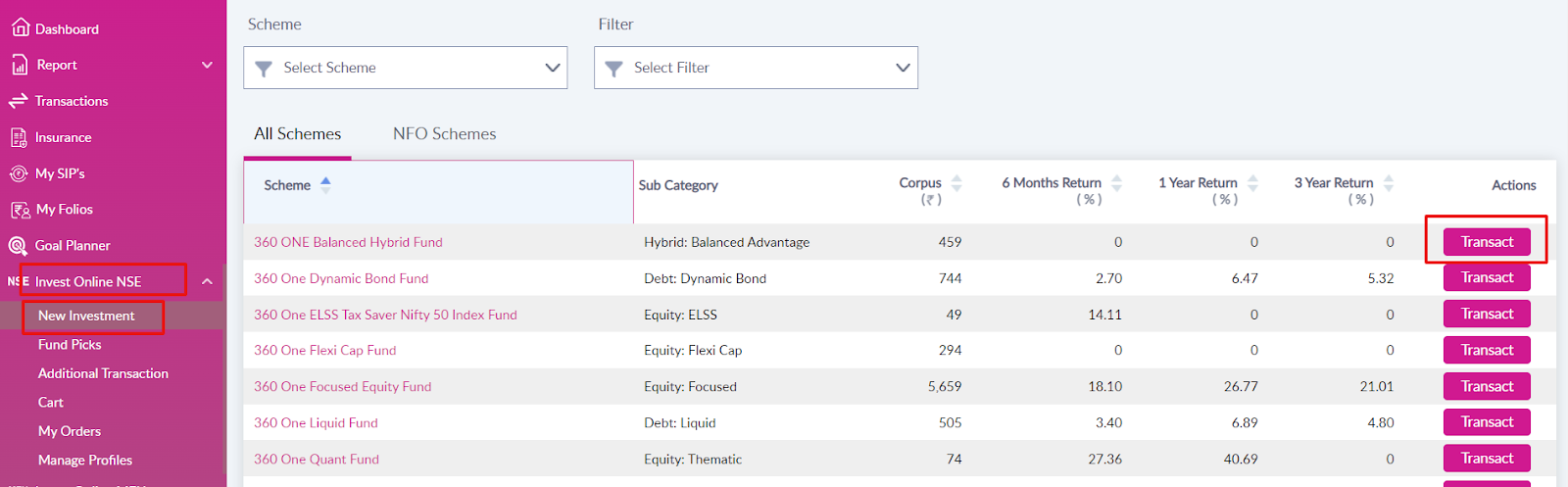The image size is (1568, 487).
Task: Transact on 360 One Focused Equity Fund
Action: (x=1487, y=386)
